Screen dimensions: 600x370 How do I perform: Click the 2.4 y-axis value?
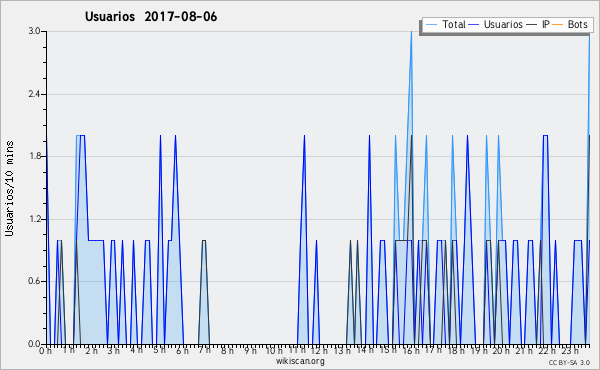(34, 94)
